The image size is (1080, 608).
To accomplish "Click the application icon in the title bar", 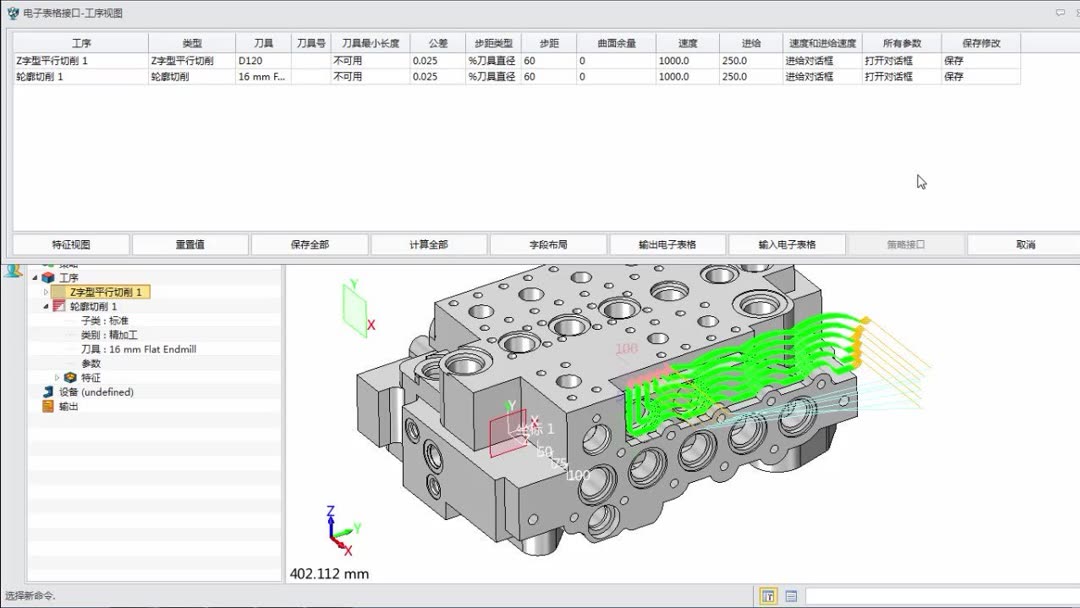I will tap(11, 13).
